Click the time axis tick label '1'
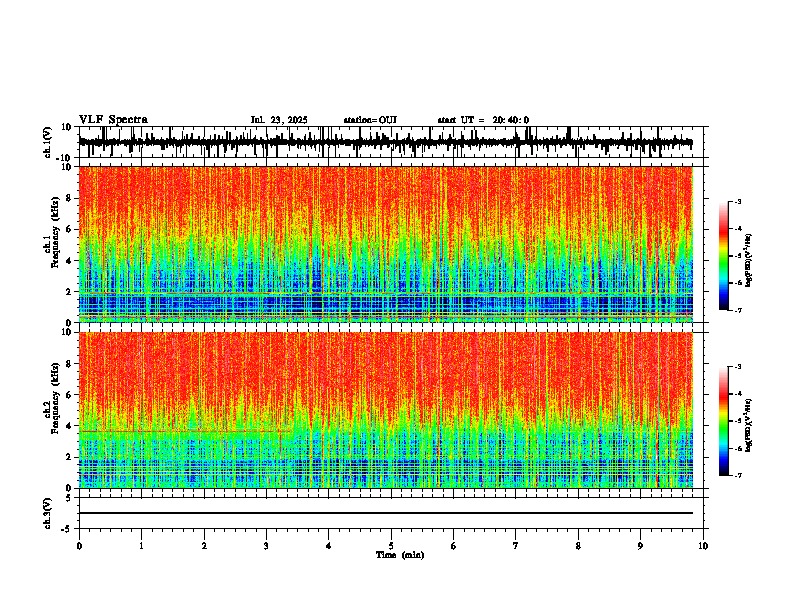The image size is (792, 612). [141, 546]
